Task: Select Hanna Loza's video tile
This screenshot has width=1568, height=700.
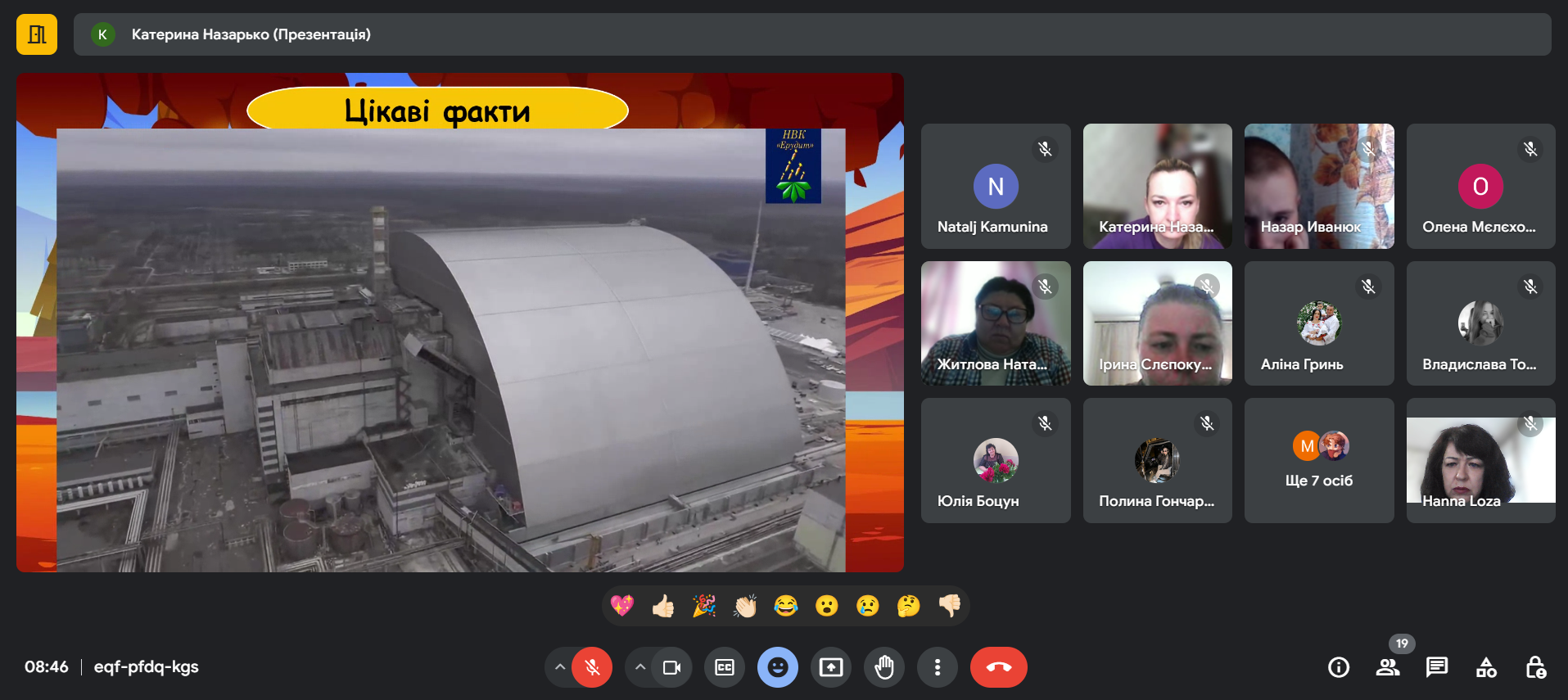Action: [x=1480, y=461]
